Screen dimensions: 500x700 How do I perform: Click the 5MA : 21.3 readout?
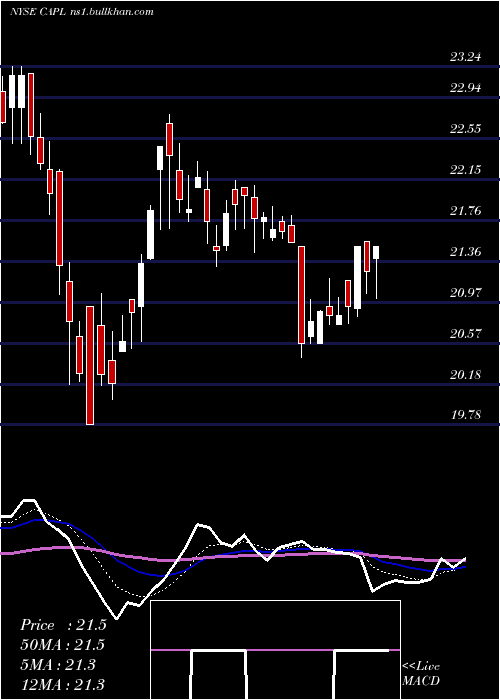[x=58, y=665]
